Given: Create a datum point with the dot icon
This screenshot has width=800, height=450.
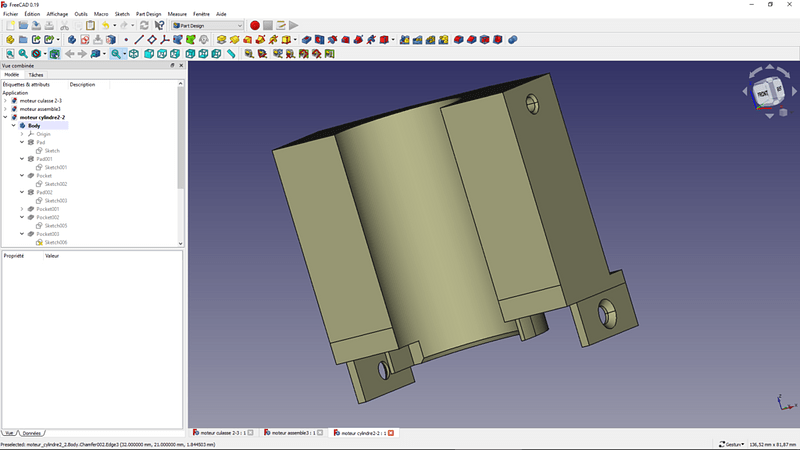Looking at the screenshot, I should click(x=126, y=40).
